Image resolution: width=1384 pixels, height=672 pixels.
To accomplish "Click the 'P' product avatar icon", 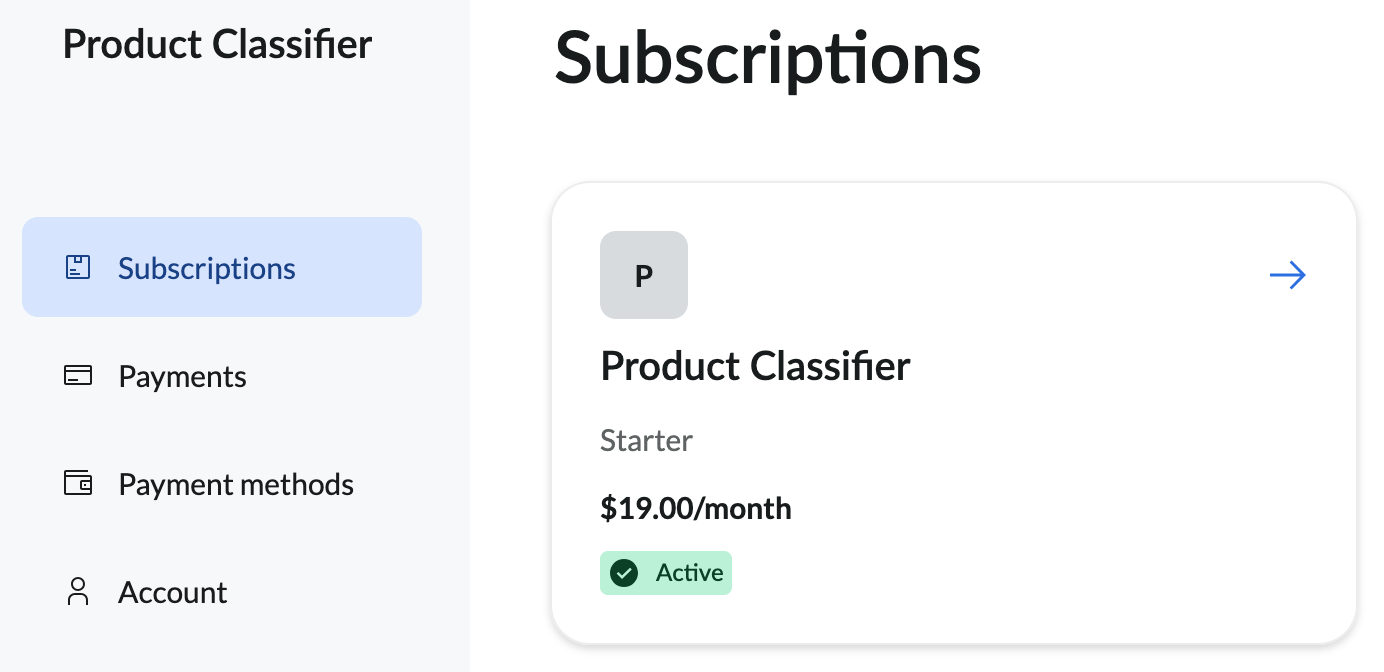I will coord(644,275).
